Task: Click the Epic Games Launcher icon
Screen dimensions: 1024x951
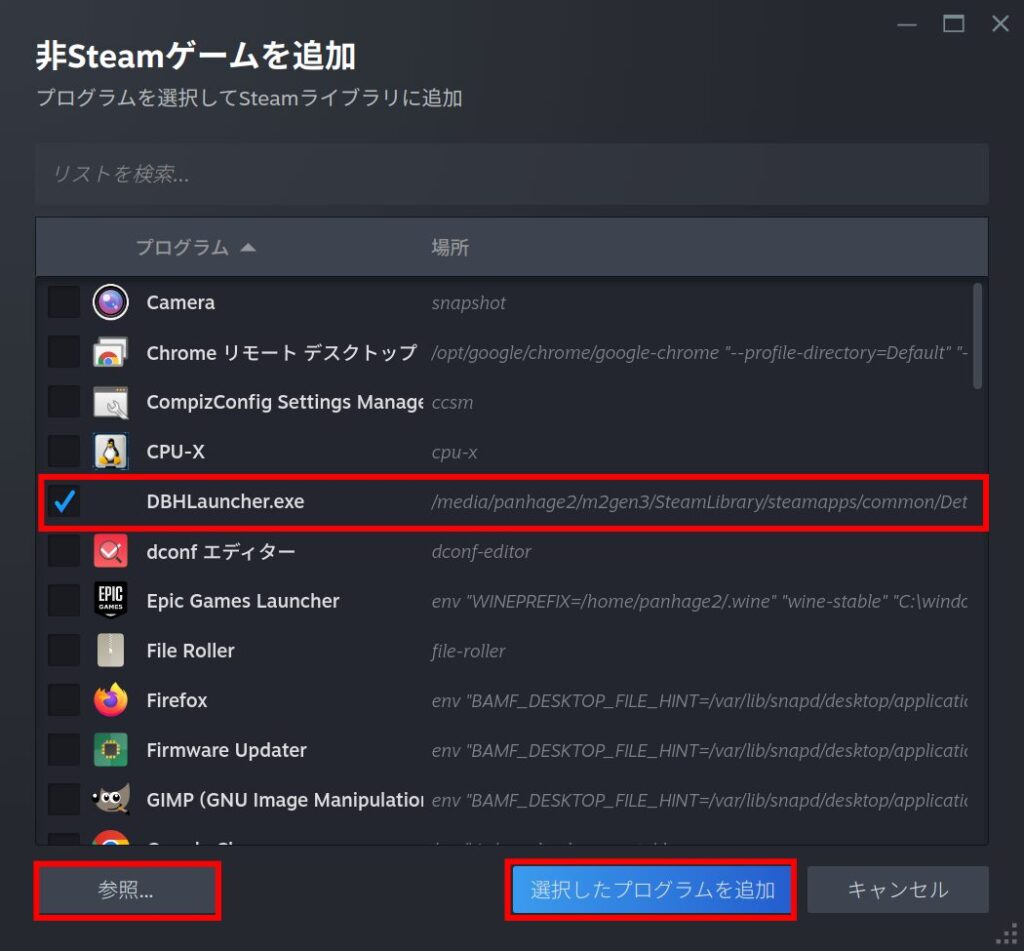Action: tap(110, 600)
